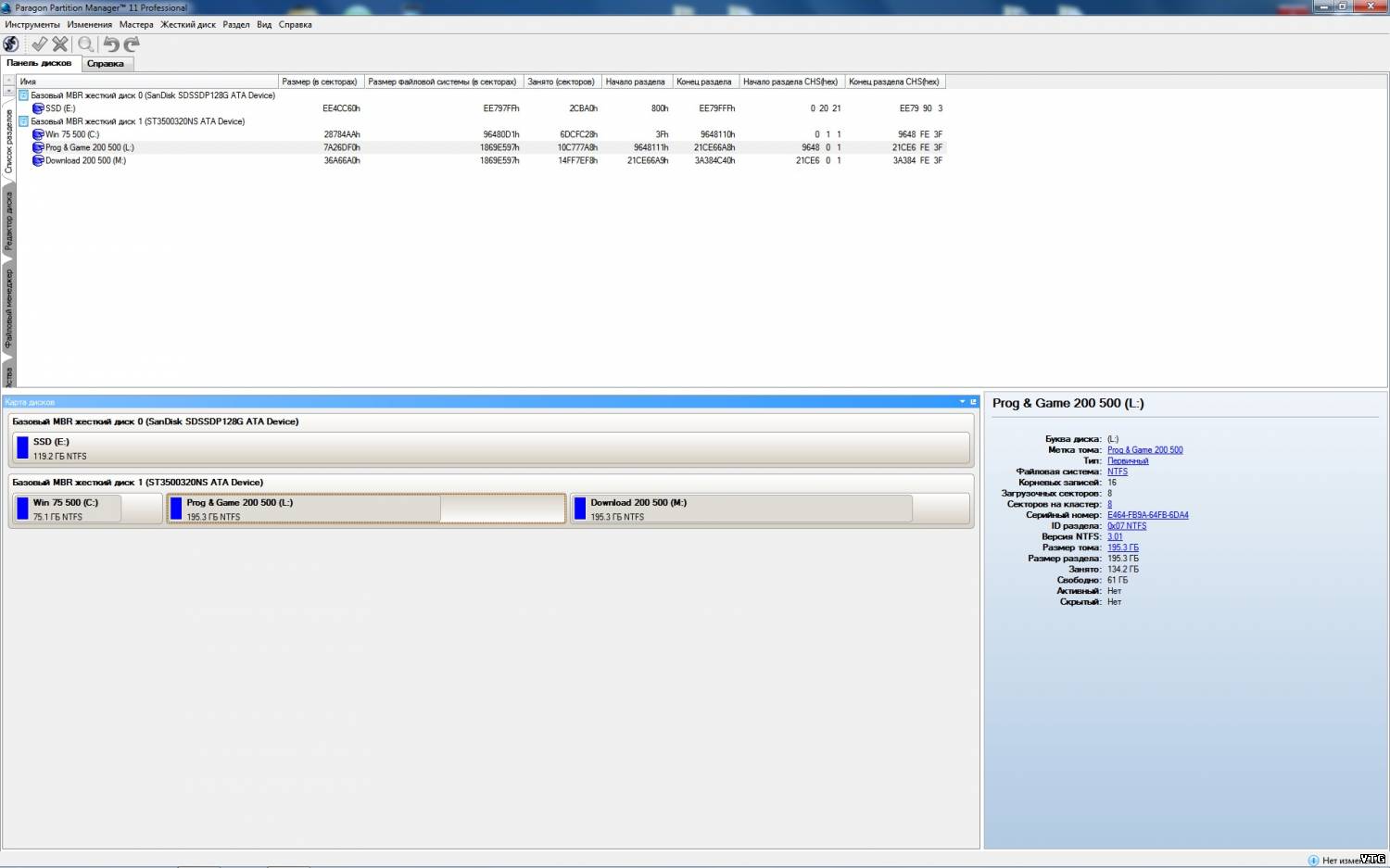1390x868 pixels.
Task: Click the detach icon on the disk map header
Action: pyautogui.click(x=973, y=402)
